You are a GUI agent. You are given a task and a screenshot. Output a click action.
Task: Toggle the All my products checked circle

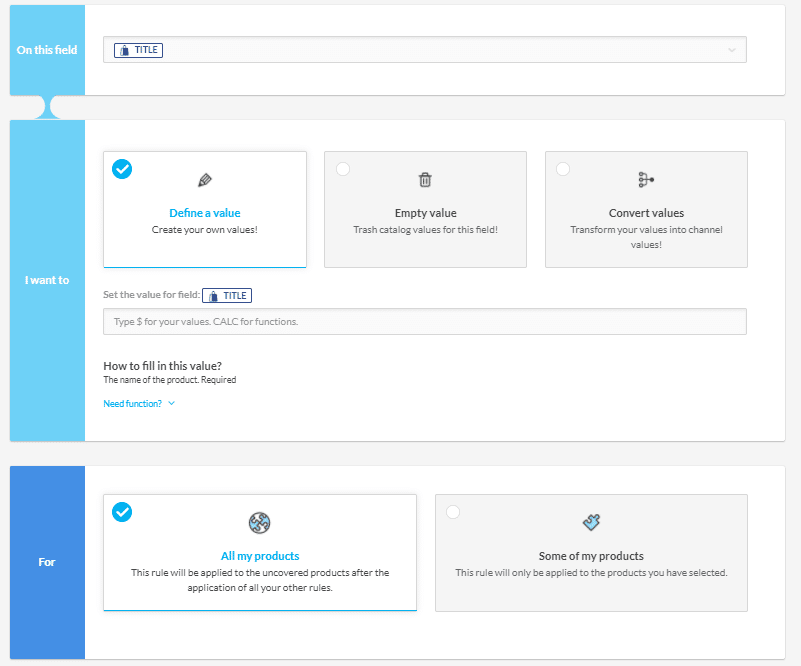[x=122, y=512]
